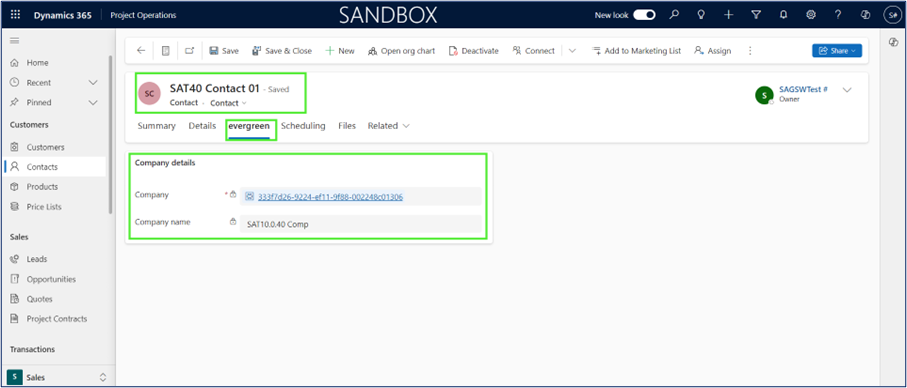Click the SC contact avatar image
The height and width of the screenshot is (388, 907).
[x=149, y=93]
